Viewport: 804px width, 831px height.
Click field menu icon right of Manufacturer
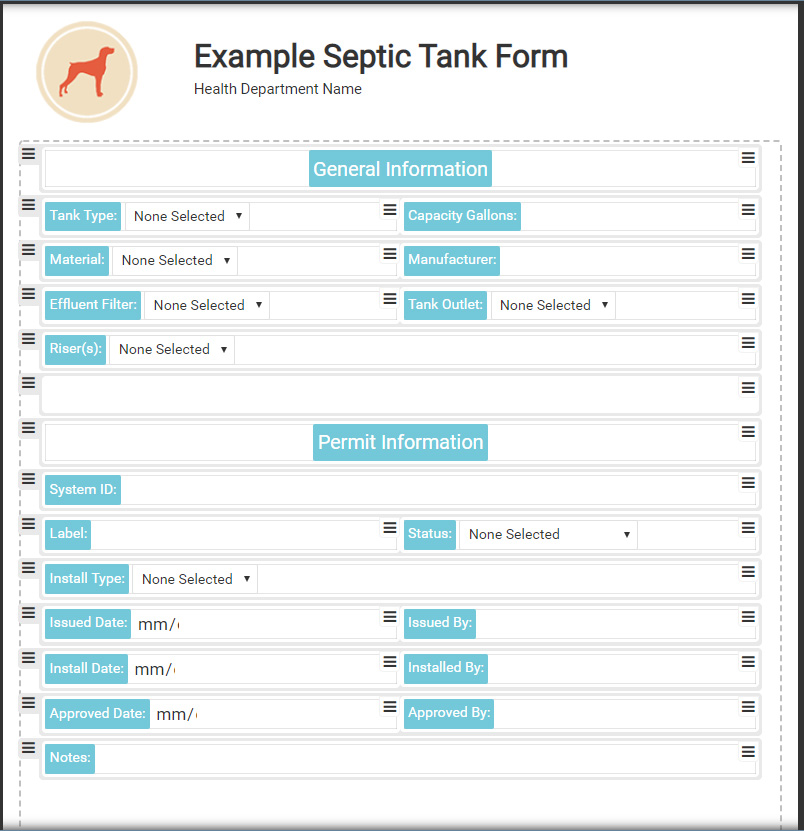tap(748, 254)
